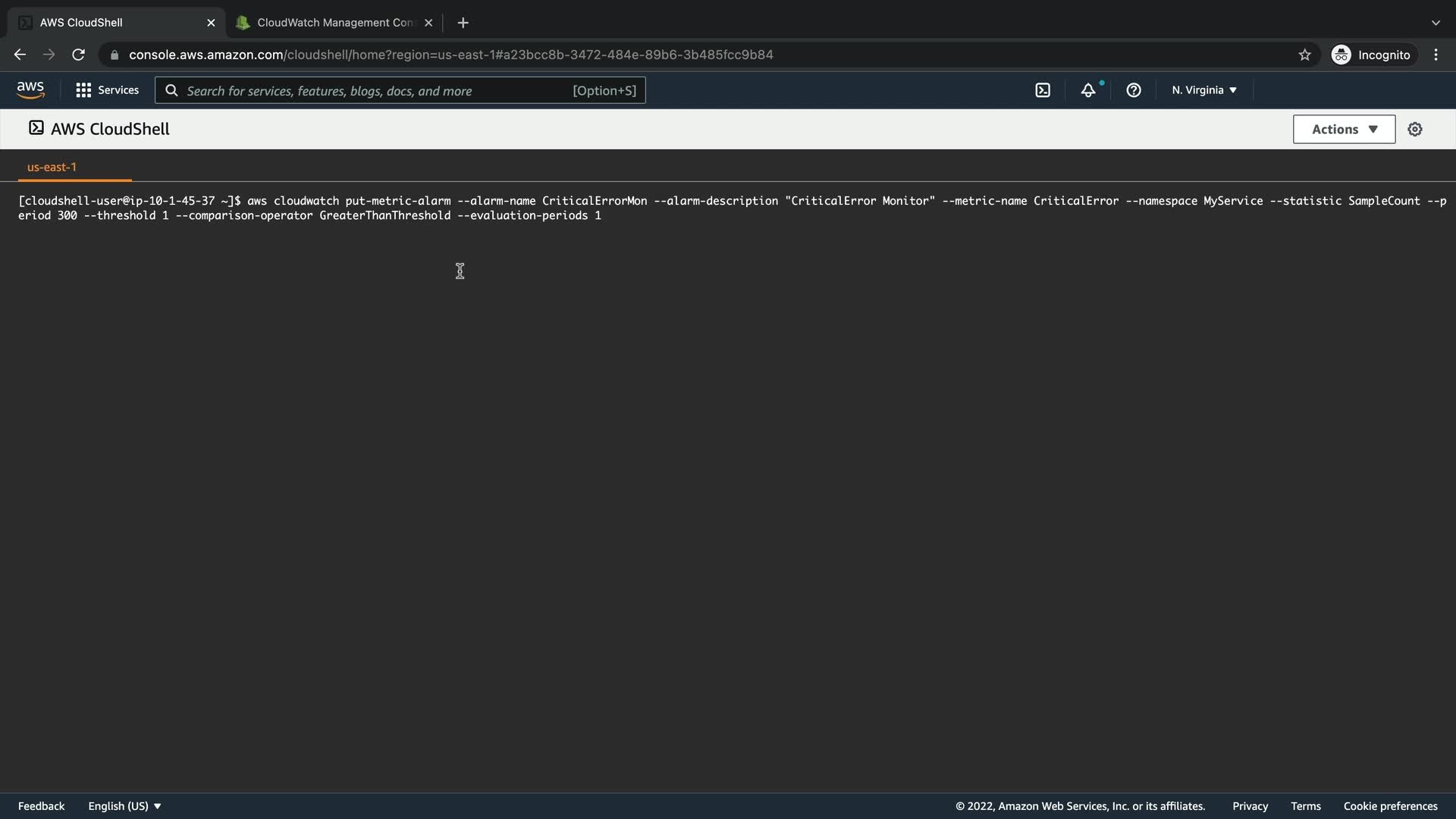Bookmark this page with star icon
The width and height of the screenshot is (1456, 819).
[x=1304, y=55]
